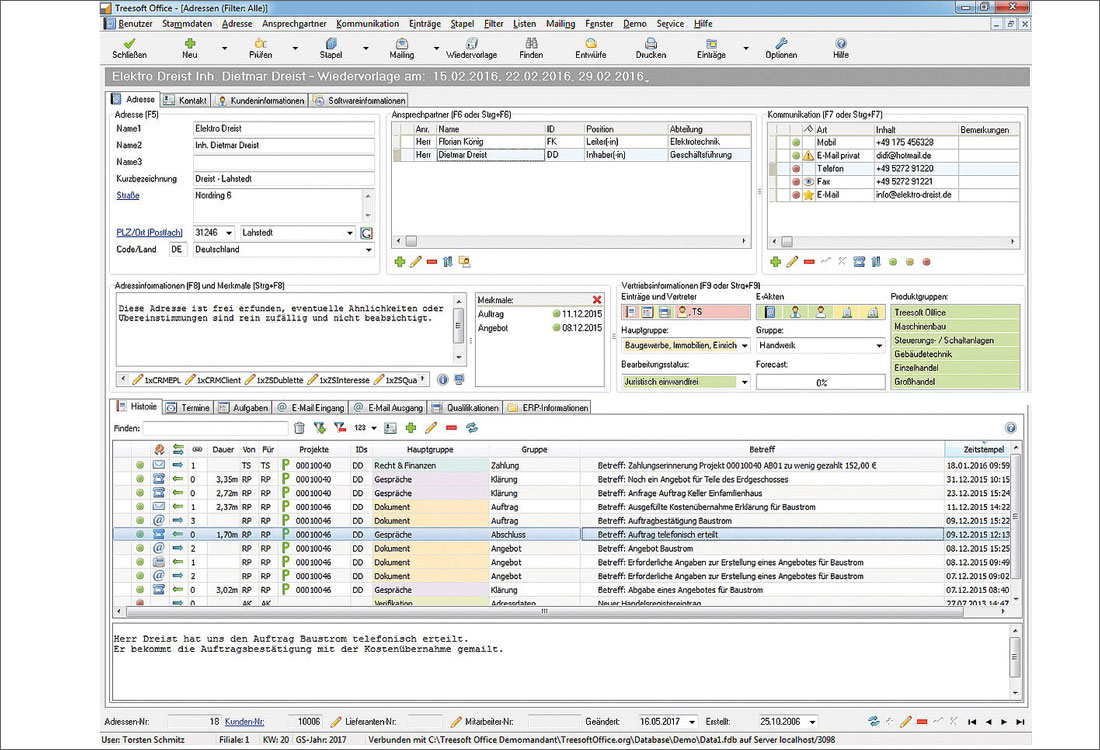Toggle eye icon on Fax row
Screen dimensions: 1100x750
809,182
